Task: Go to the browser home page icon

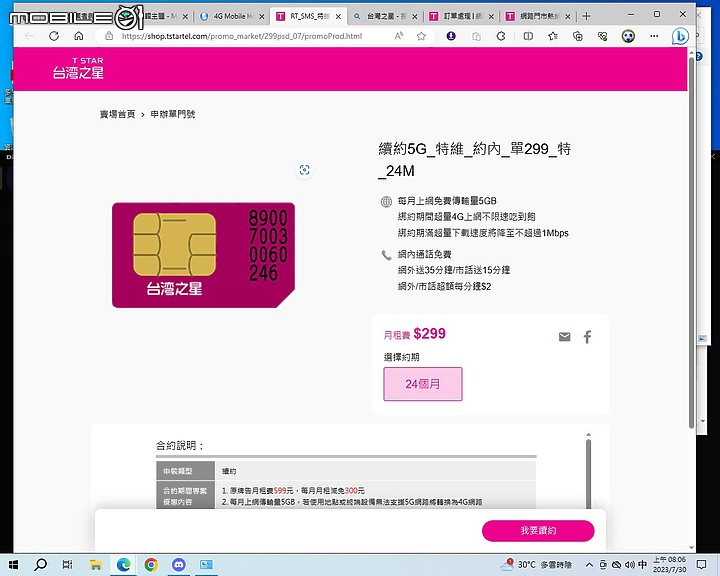Action: pyautogui.click(x=79, y=36)
